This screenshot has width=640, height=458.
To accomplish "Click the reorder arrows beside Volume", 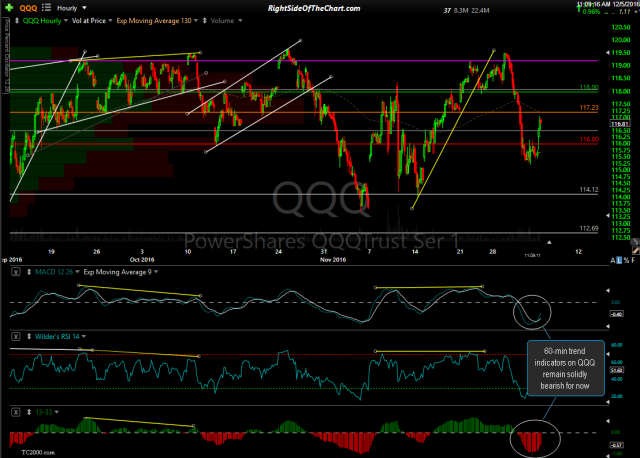I will point(204,20).
